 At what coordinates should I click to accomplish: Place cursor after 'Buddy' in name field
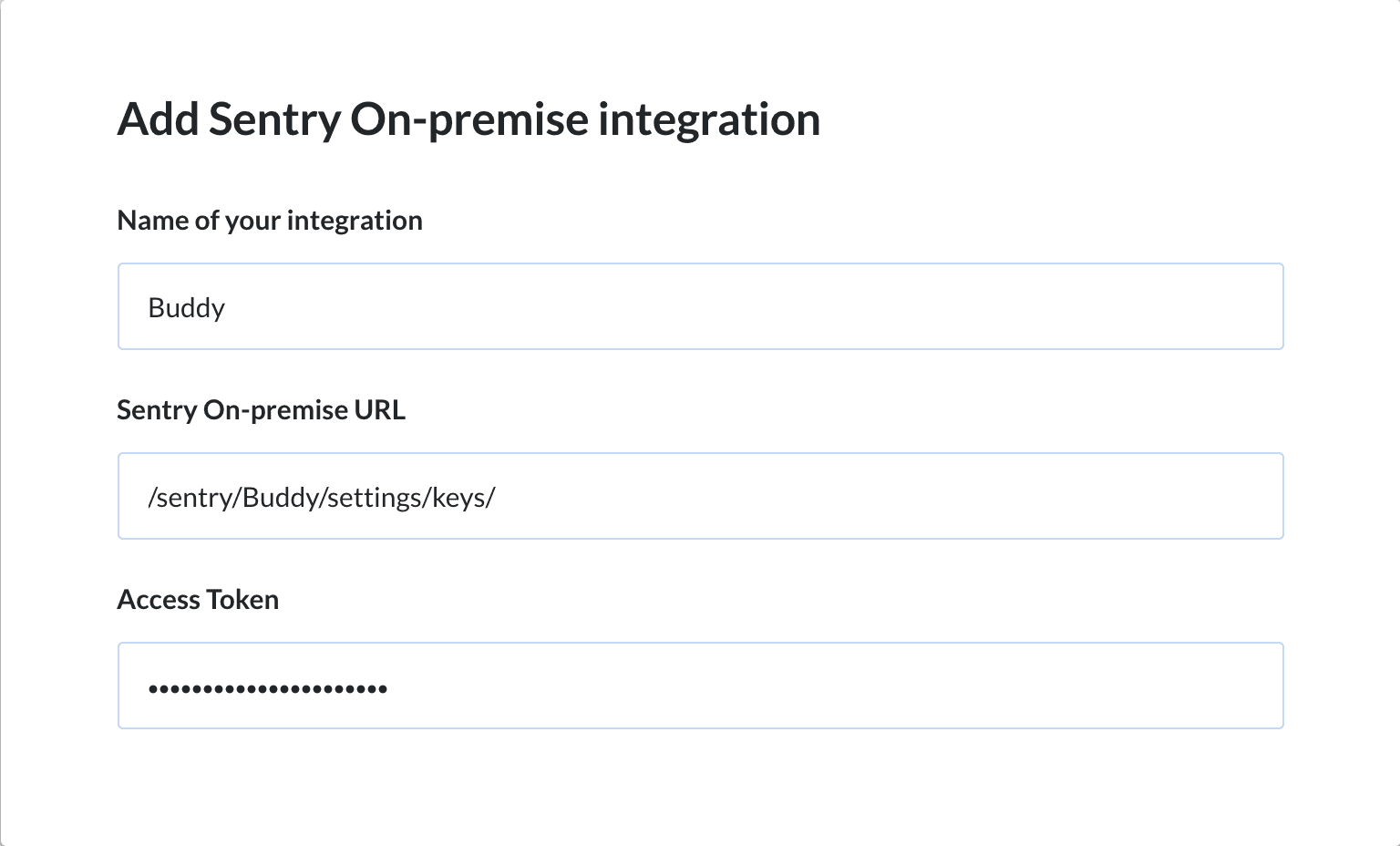pyautogui.click(x=228, y=307)
